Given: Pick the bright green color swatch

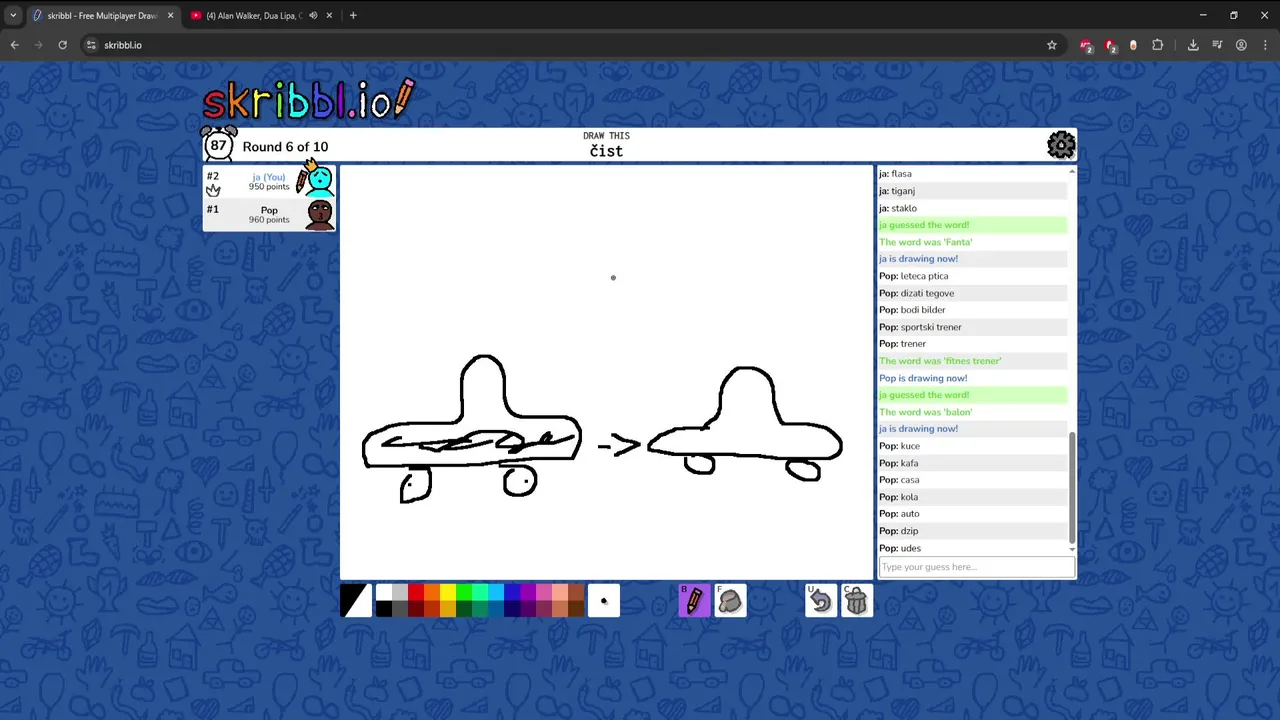Looking at the screenshot, I should click(x=464, y=593).
